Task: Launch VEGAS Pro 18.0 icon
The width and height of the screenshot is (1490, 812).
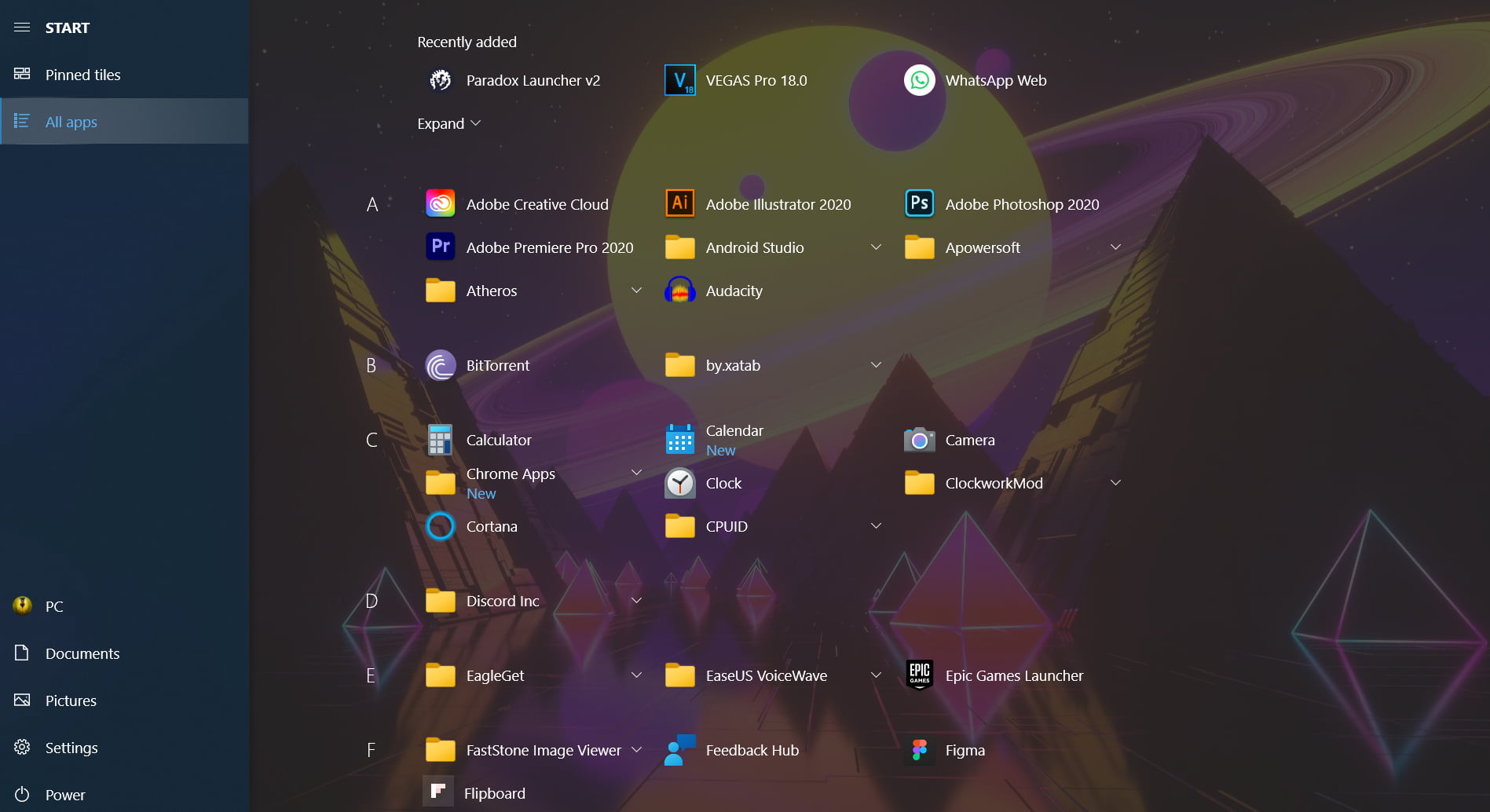Action: click(680, 80)
